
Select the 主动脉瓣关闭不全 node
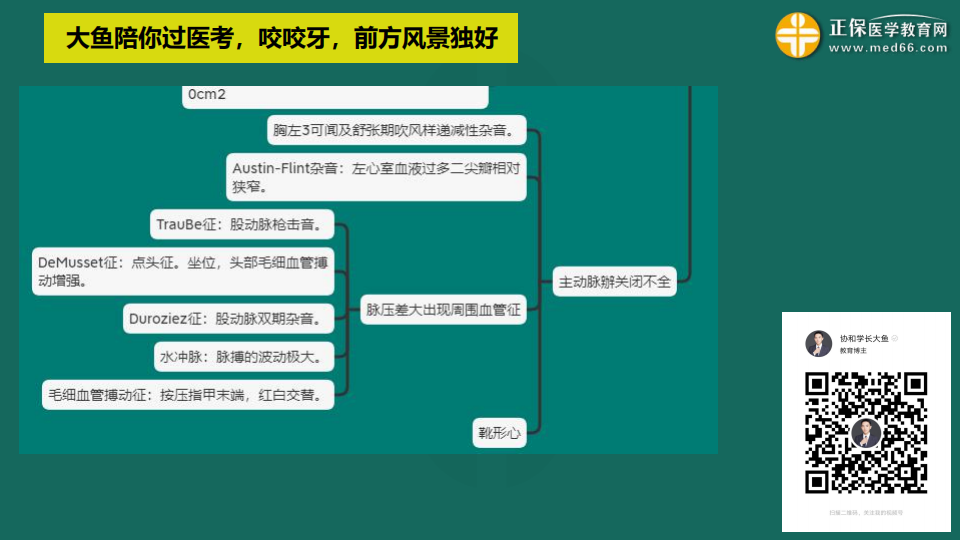click(614, 283)
